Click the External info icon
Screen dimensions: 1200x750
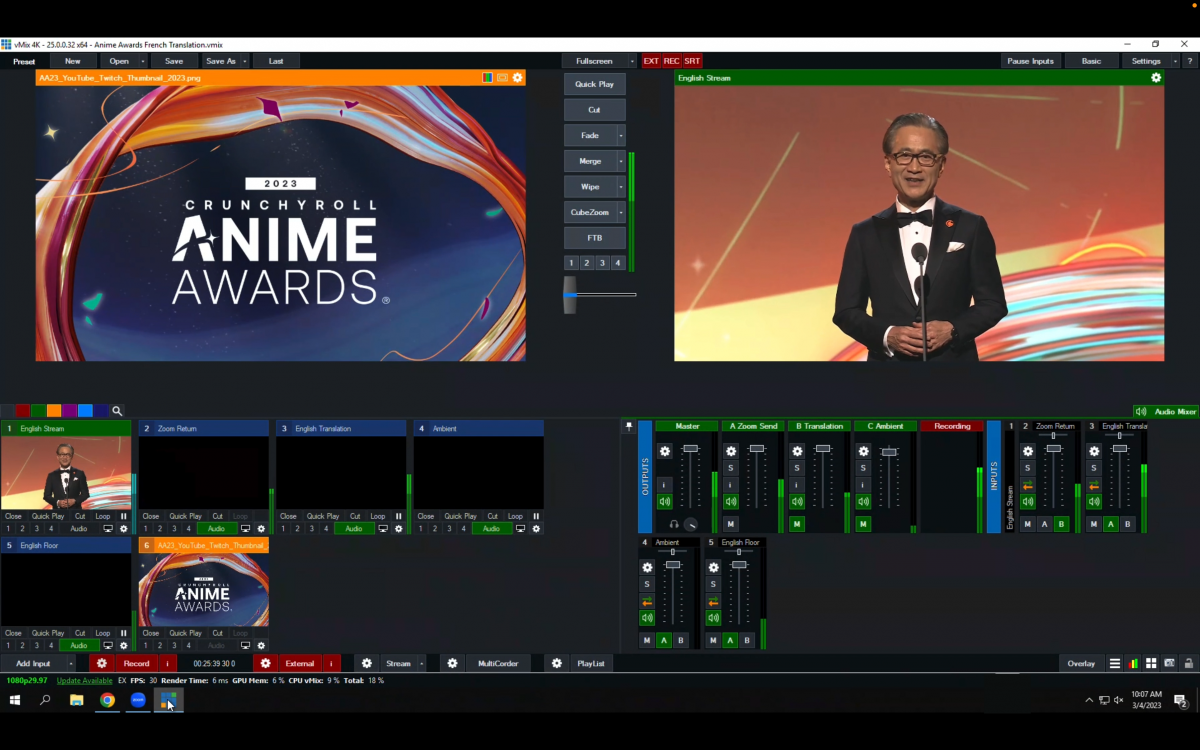click(x=332, y=663)
